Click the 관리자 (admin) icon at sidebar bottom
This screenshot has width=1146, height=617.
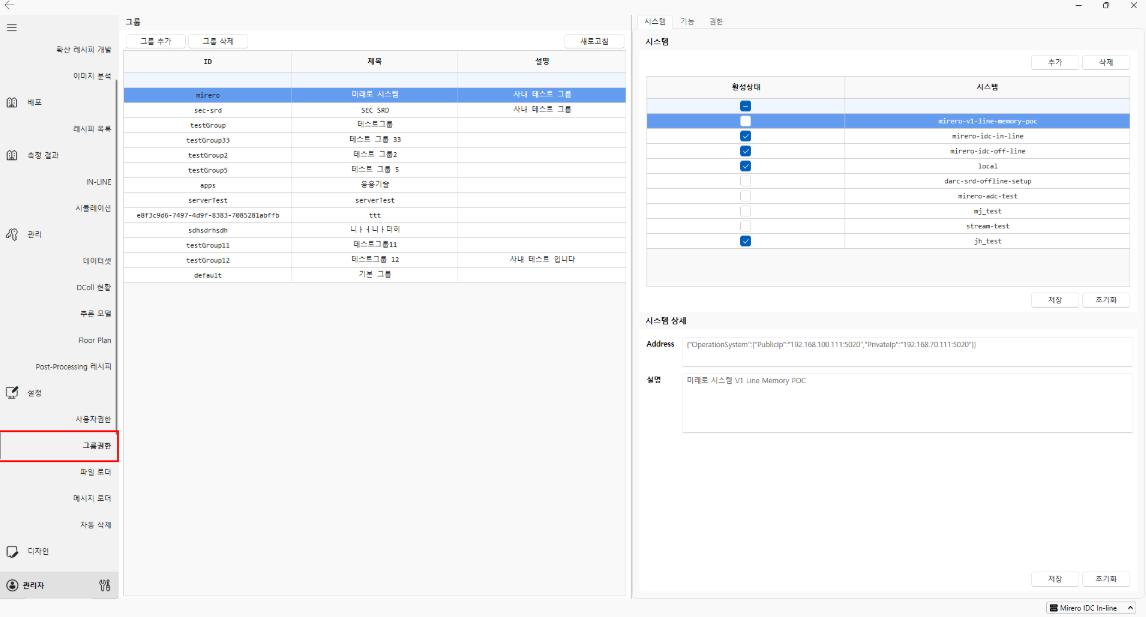coord(10,585)
